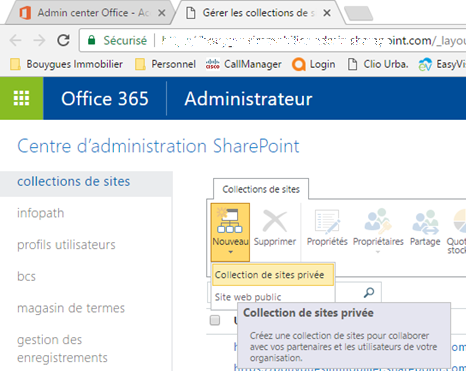471x371 pixels.
Task: Select the Collections de sites ribbon tab
Action: click(261, 189)
